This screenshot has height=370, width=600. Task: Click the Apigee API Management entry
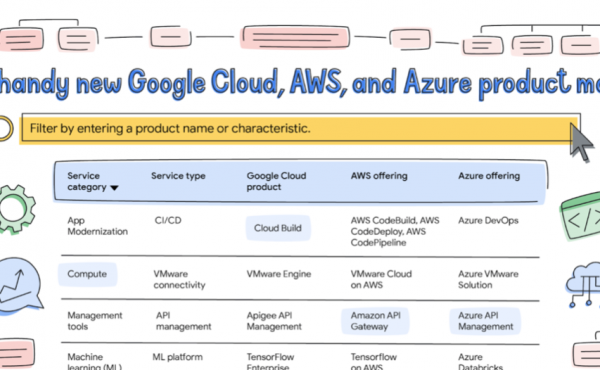[274, 321]
